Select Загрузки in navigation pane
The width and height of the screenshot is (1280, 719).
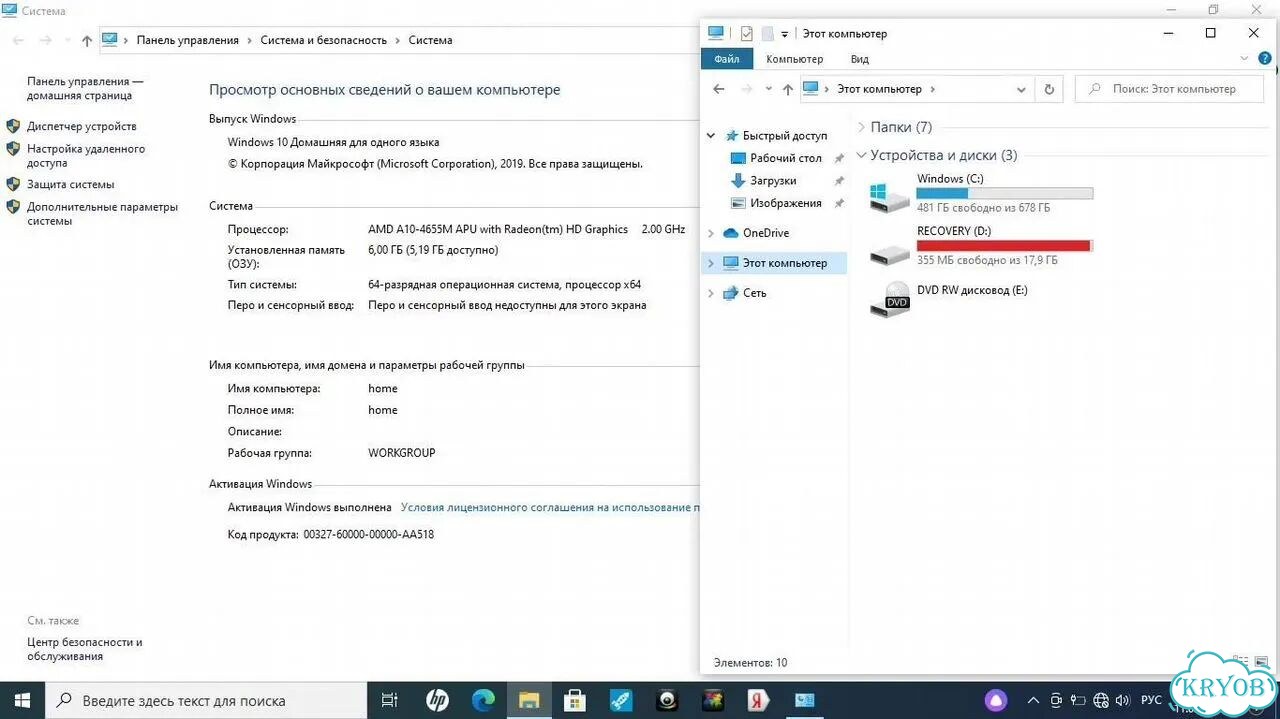coord(773,181)
